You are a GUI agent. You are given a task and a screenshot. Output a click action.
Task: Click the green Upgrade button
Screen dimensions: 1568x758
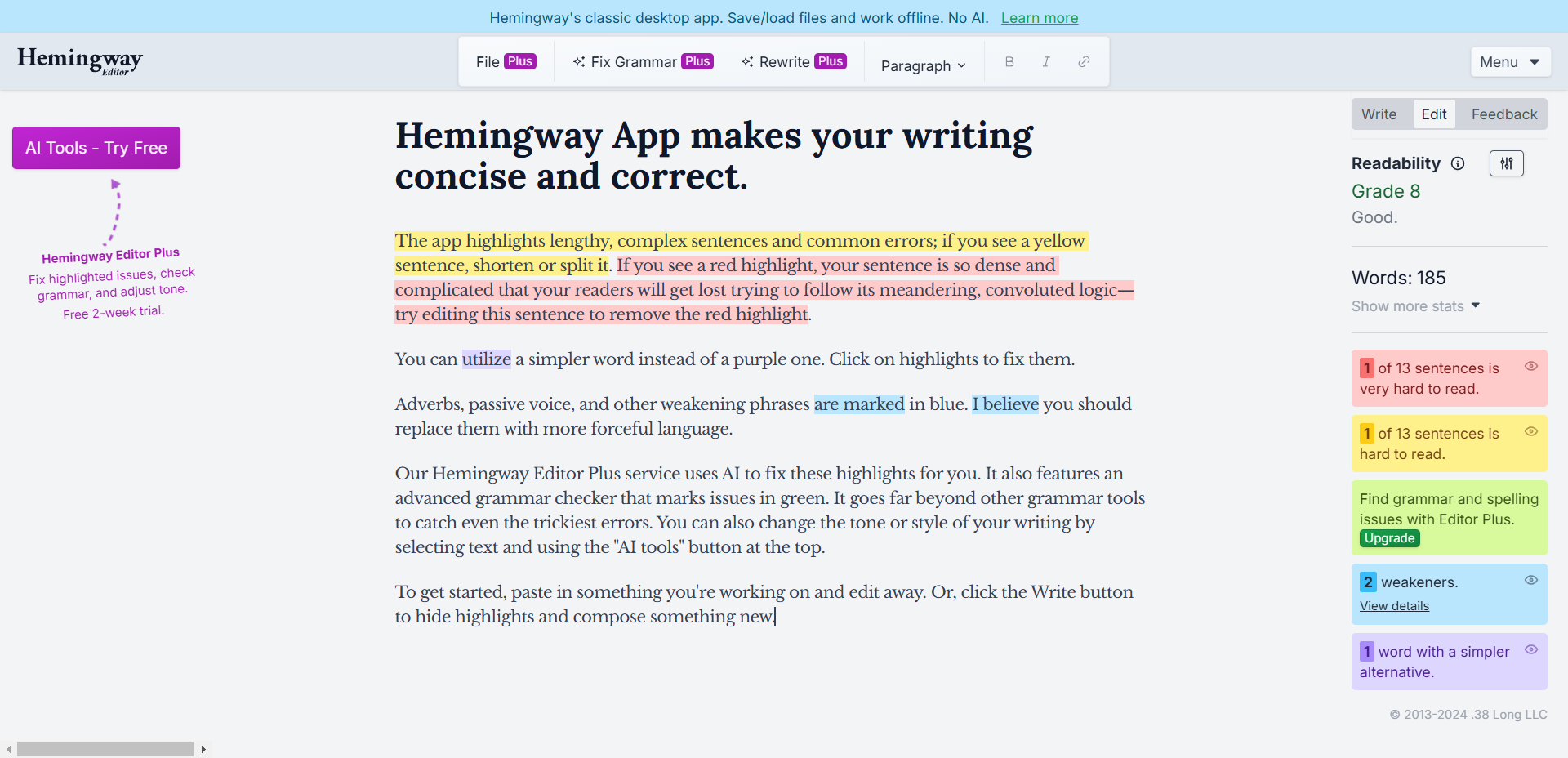[1390, 538]
